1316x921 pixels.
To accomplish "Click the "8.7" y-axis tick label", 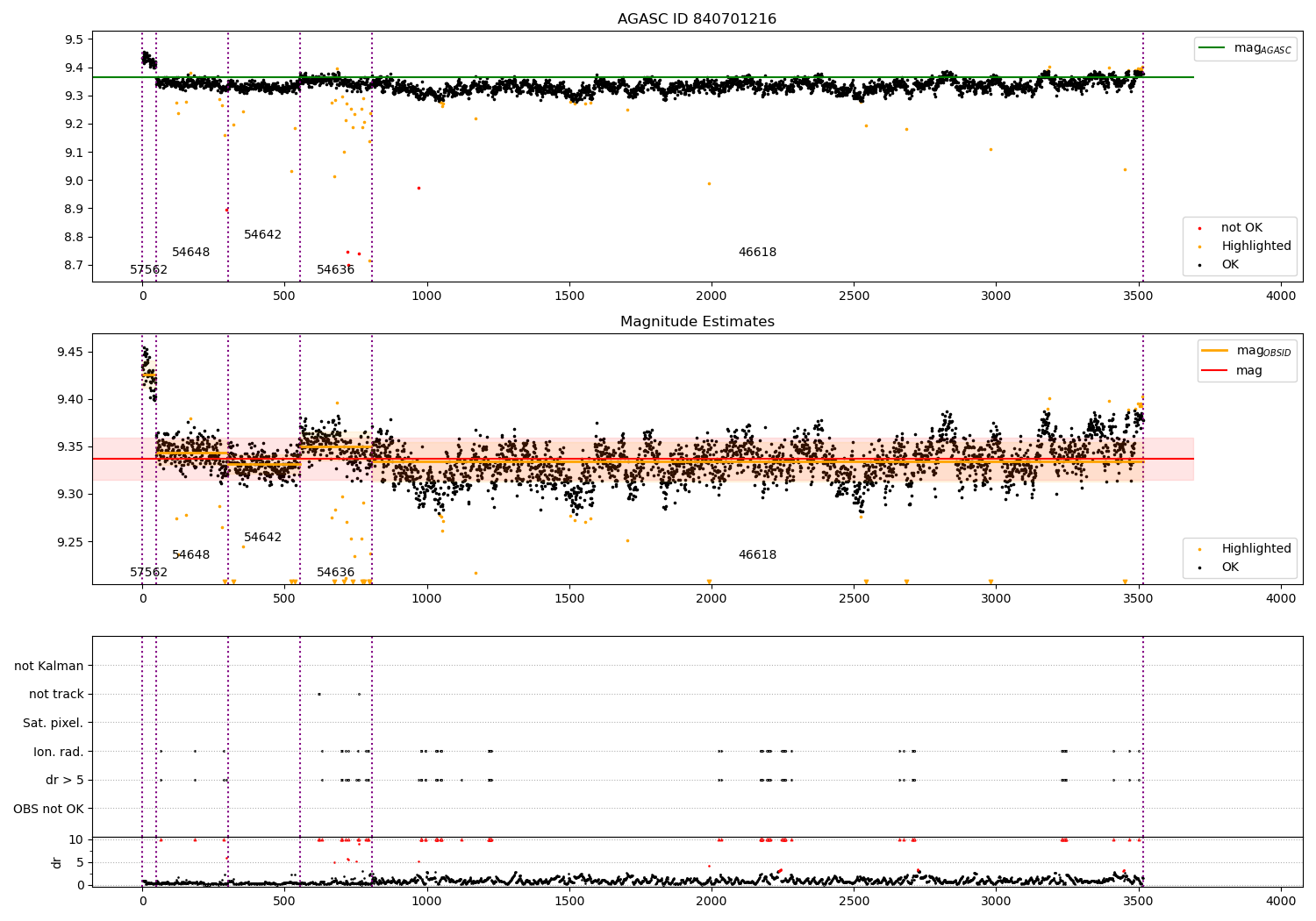I will tap(75, 266).
